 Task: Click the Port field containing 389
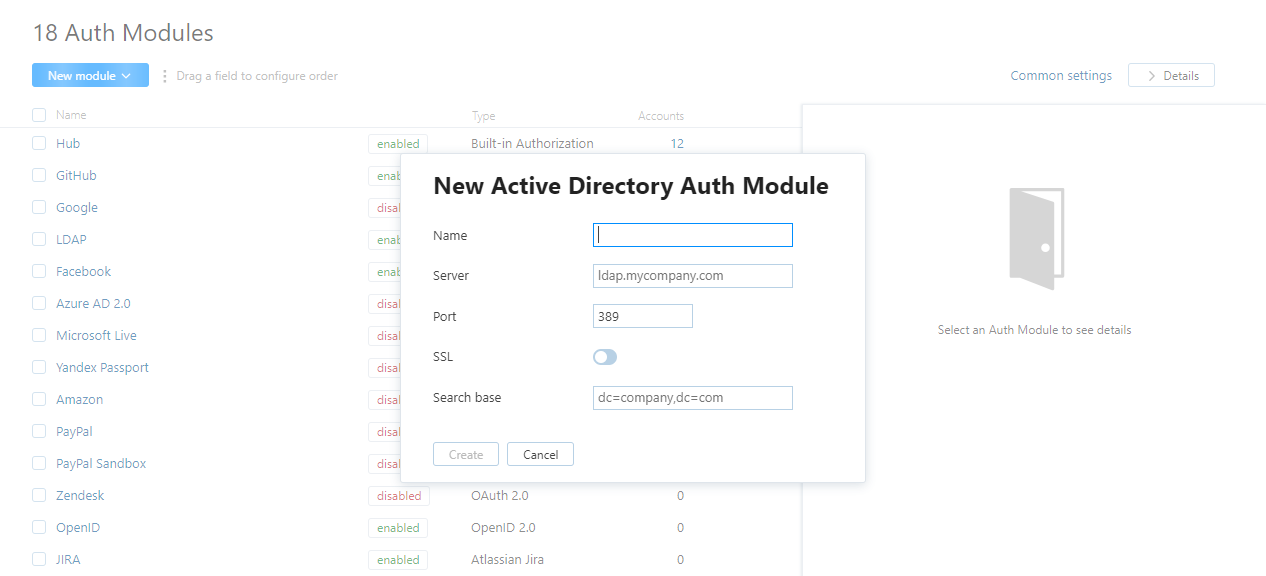tap(642, 315)
